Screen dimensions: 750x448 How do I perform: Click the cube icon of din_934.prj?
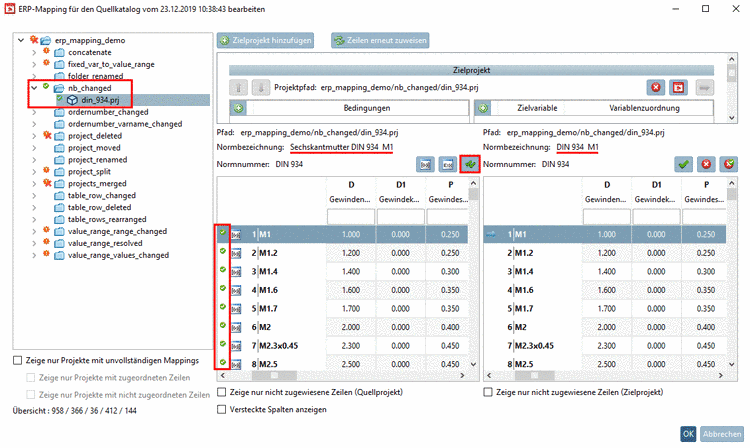click(72, 100)
